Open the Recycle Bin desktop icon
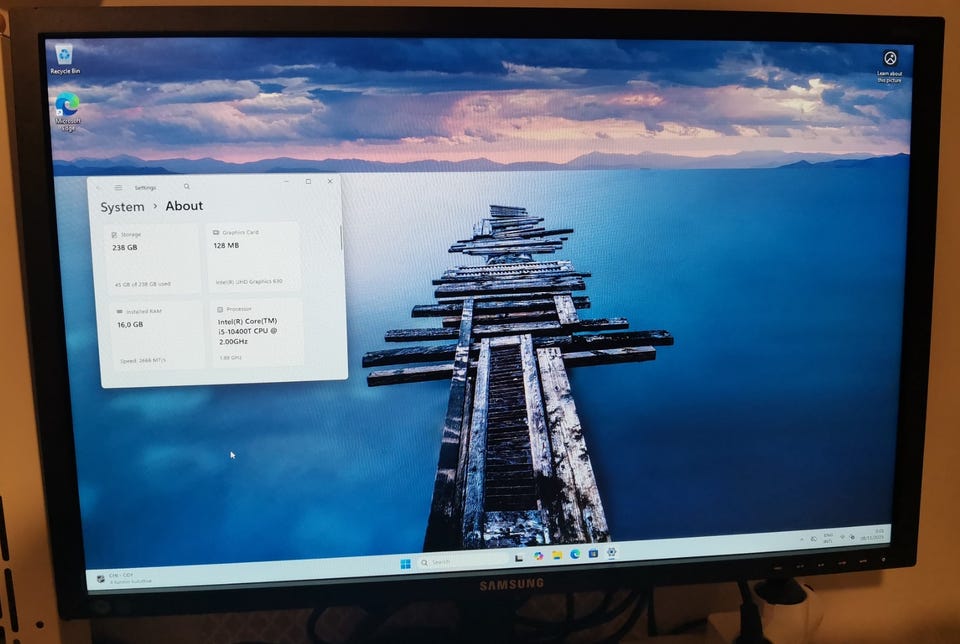Screen dimensions: 960x644 pos(64,59)
